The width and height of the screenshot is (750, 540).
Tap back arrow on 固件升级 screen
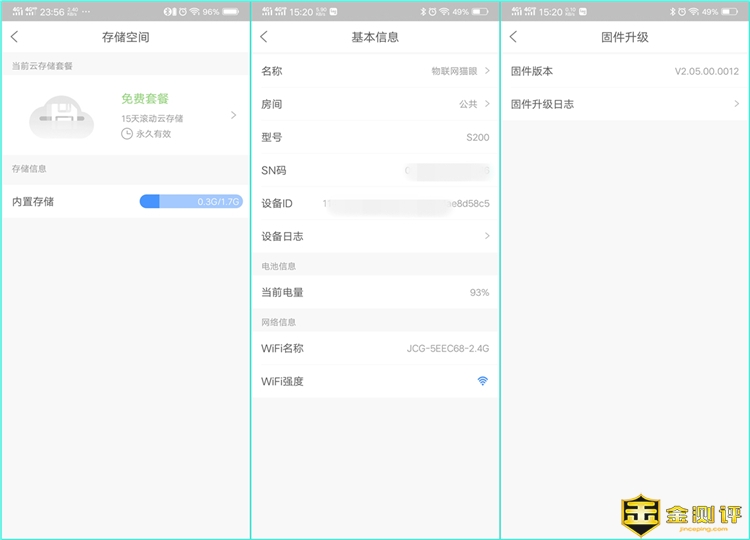click(514, 37)
